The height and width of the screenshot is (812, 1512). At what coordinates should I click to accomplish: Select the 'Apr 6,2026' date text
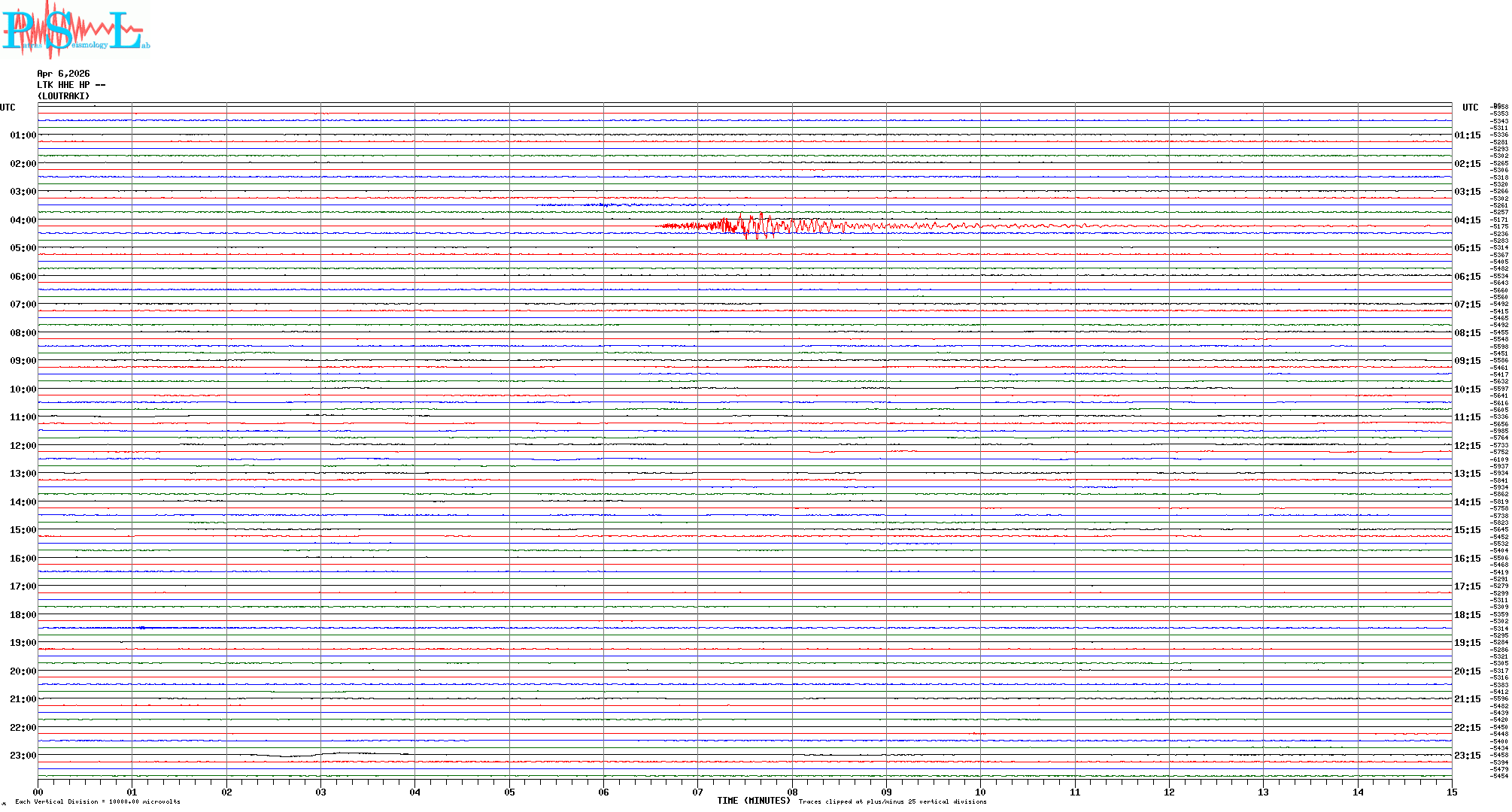click(63, 74)
